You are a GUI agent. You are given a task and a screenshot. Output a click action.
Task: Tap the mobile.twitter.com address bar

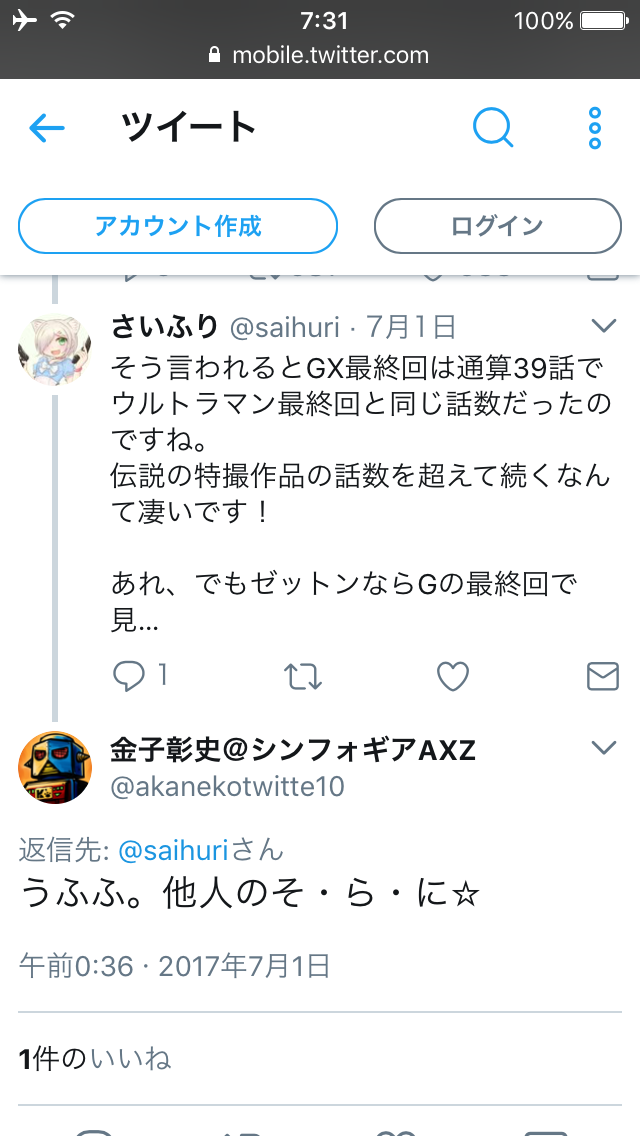[x=320, y=55]
